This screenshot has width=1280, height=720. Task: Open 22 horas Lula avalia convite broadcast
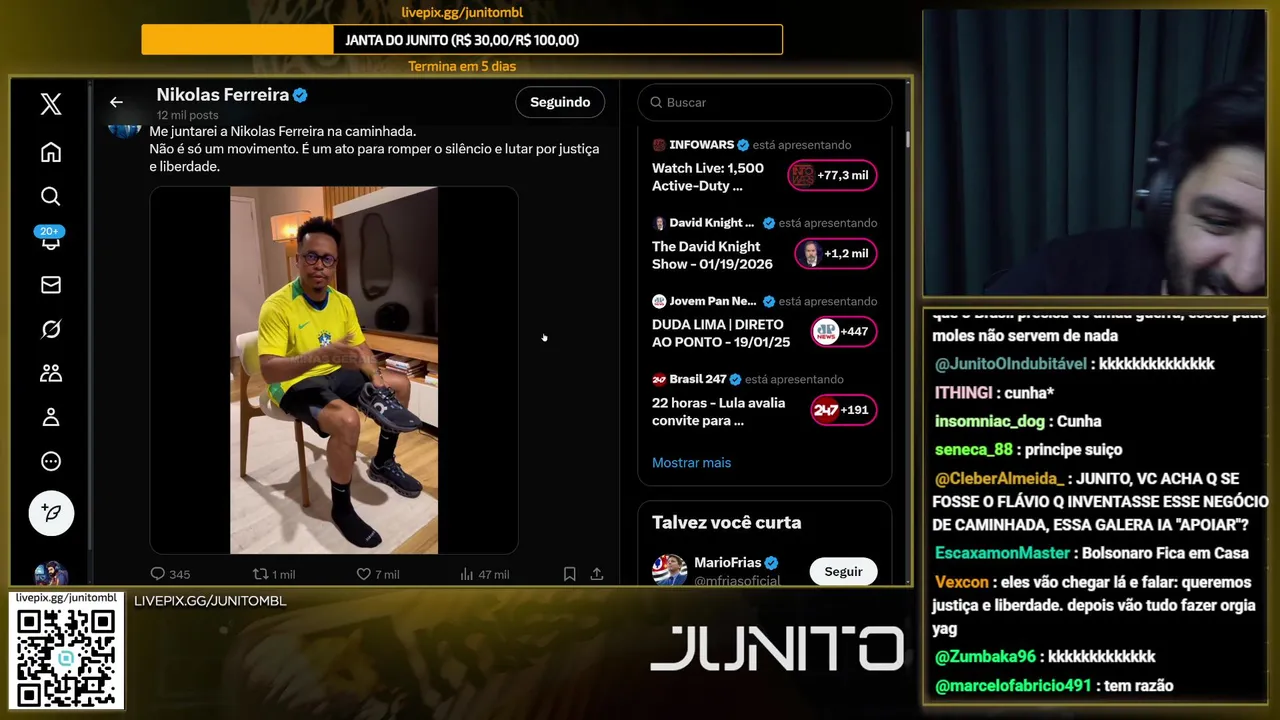pyautogui.click(x=718, y=411)
